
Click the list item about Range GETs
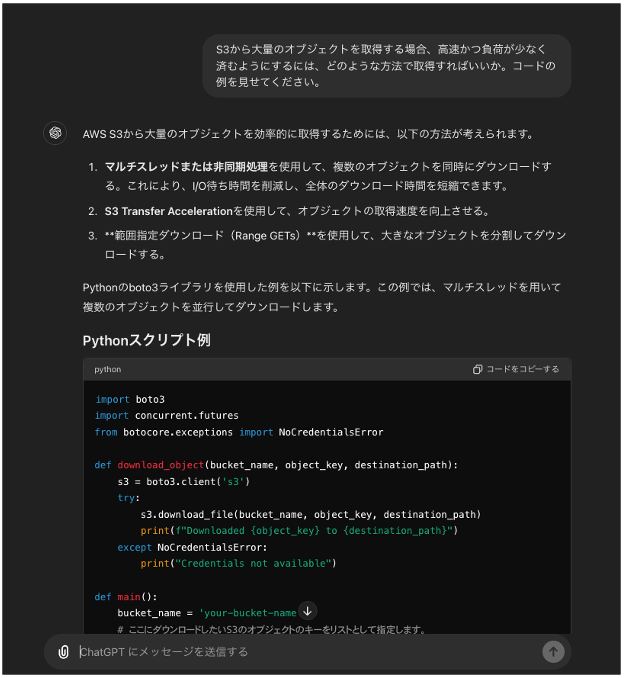click(x=335, y=245)
